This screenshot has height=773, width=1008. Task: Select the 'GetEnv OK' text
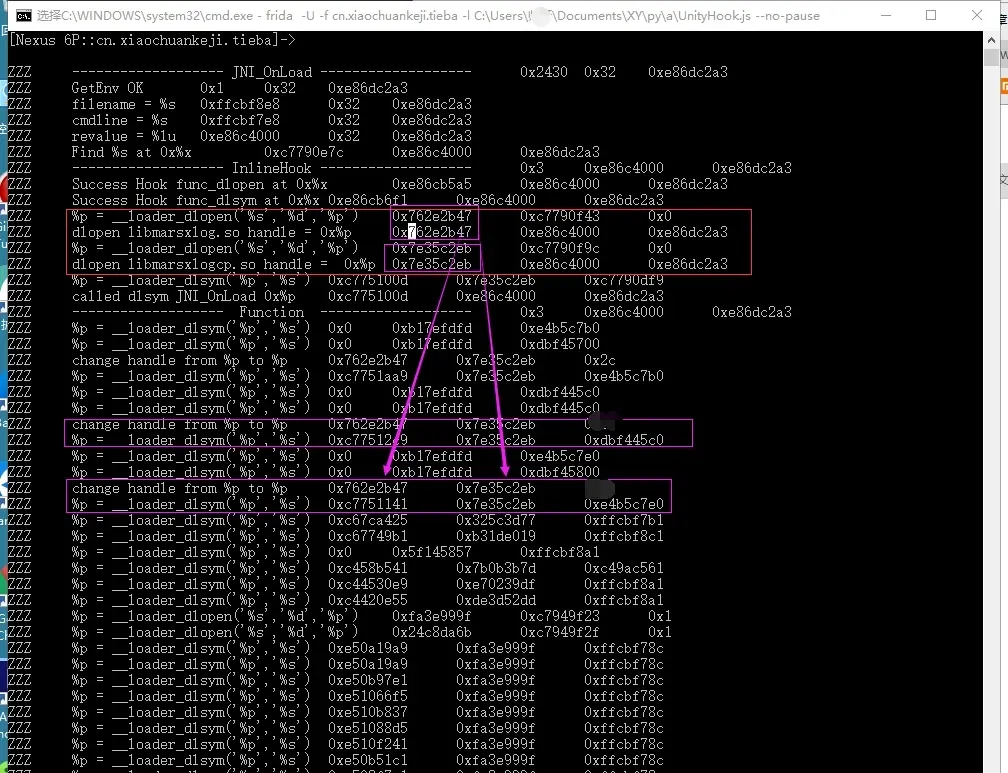coord(107,88)
